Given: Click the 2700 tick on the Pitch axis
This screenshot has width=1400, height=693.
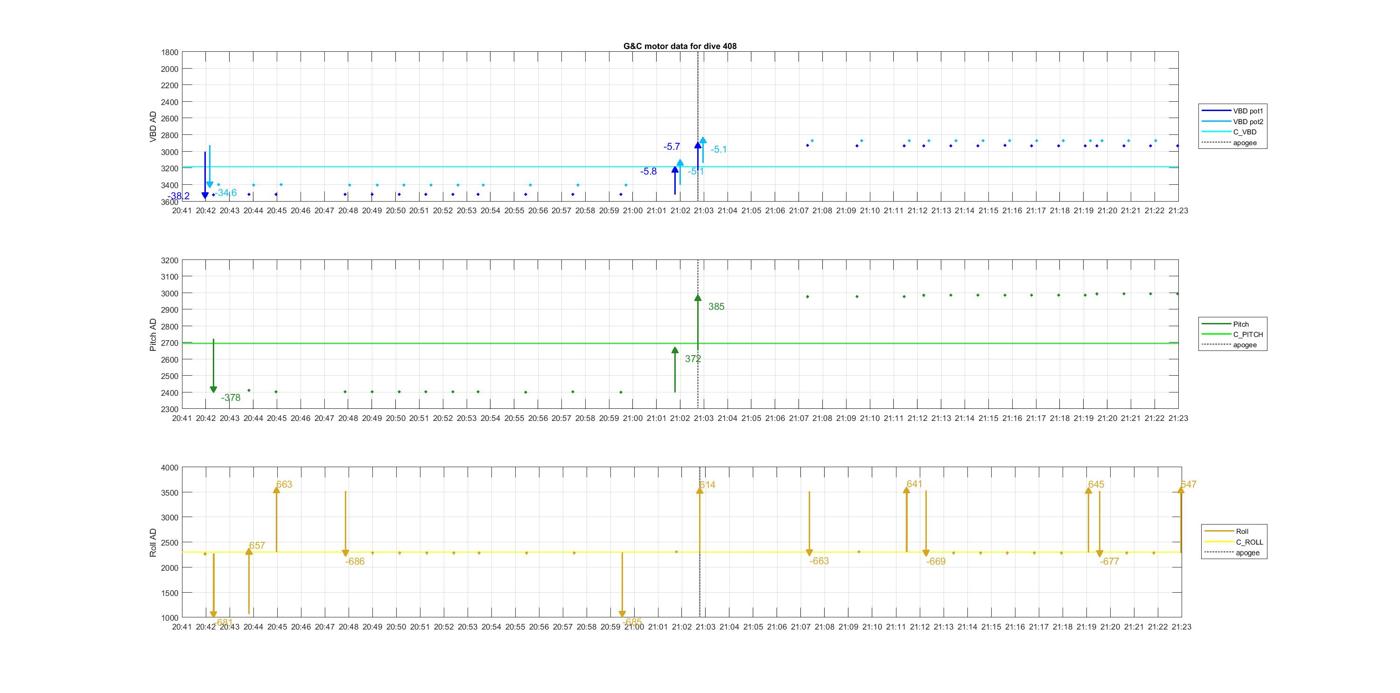Looking at the screenshot, I should coord(169,343).
